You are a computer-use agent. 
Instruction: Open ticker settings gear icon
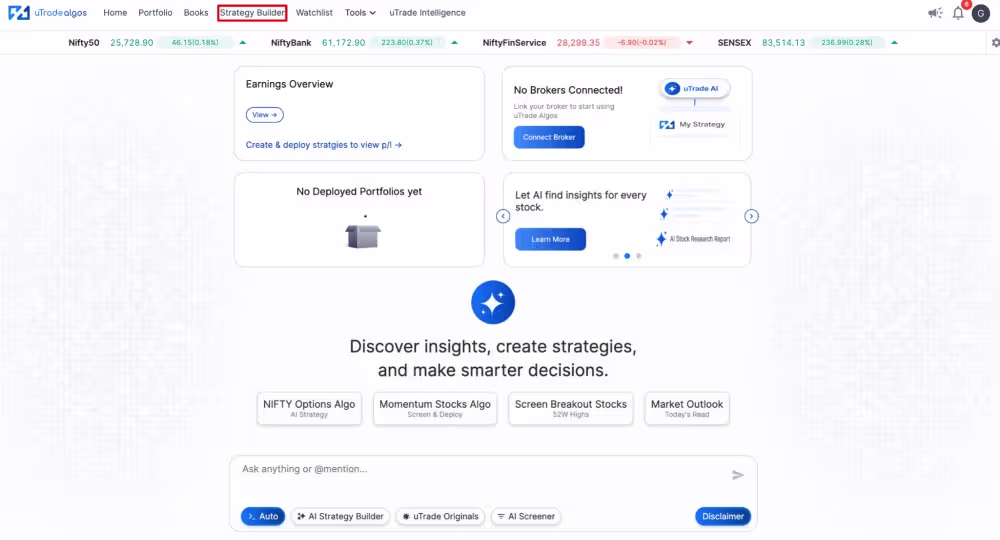coord(996,43)
